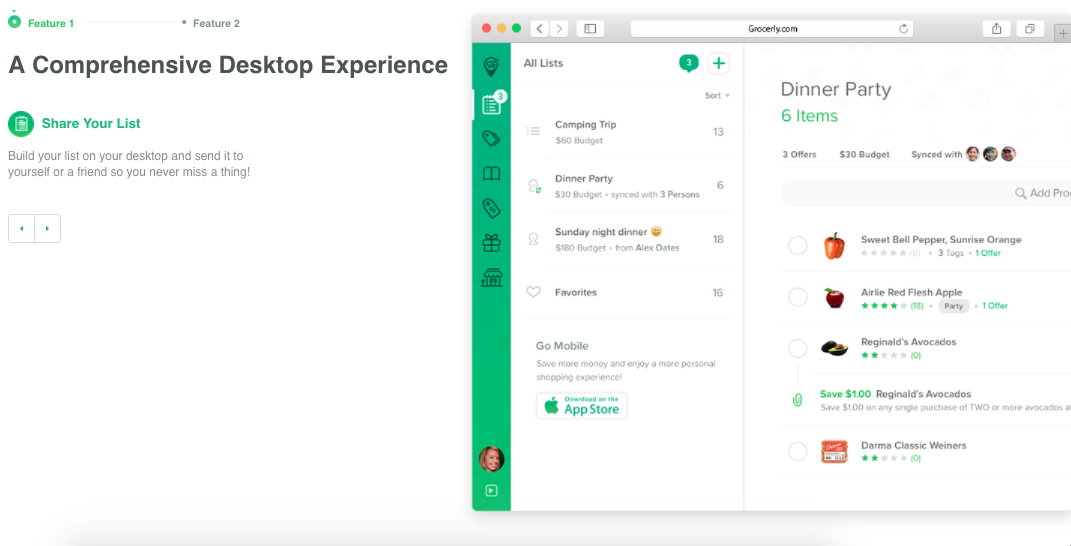Click the 3 Tags label under Bell Pepper
This screenshot has height=546, width=1071.
point(951,253)
